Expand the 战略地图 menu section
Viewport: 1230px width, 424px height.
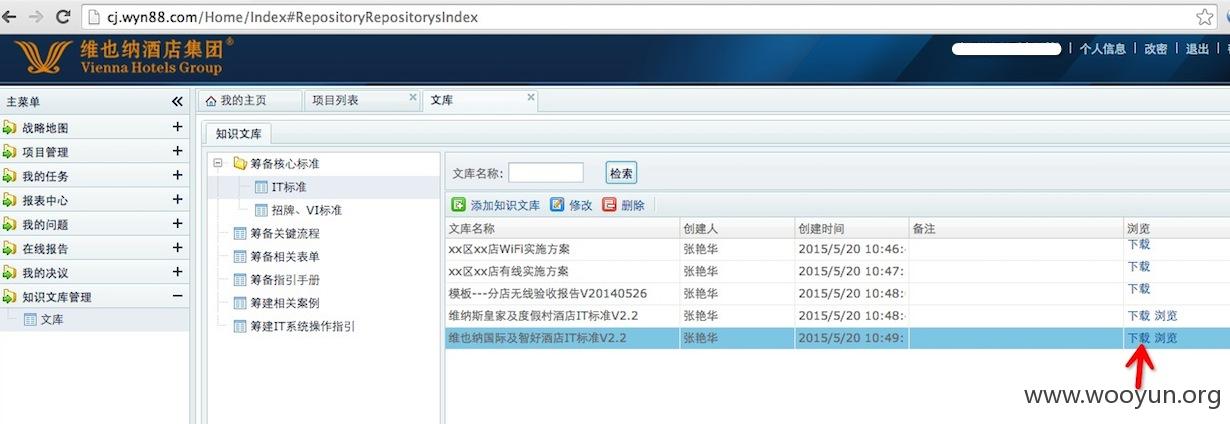pyautogui.click(x=177, y=127)
